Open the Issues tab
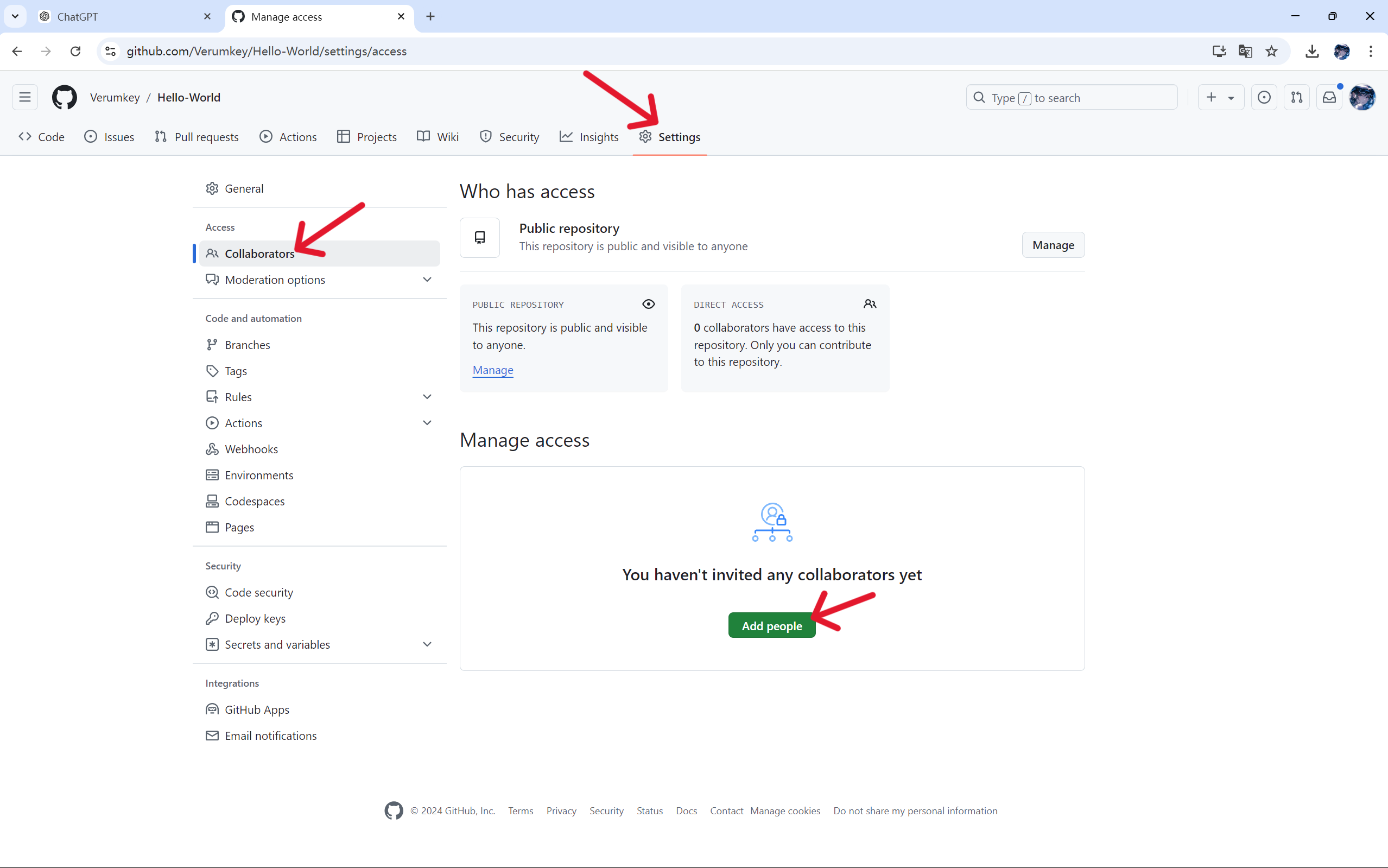Viewport: 1388px width, 868px height. pyautogui.click(x=109, y=137)
